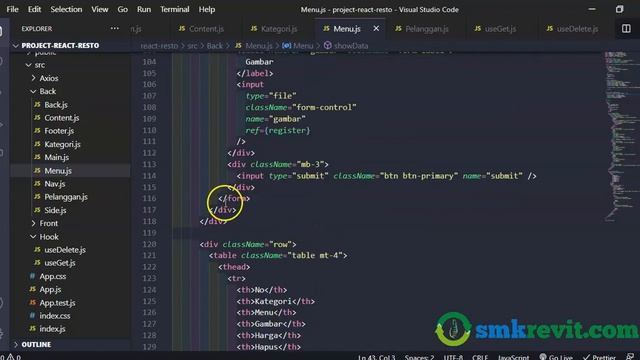The height and width of the screenshot is (360, 640).
Task: Open Explorer more actions ellipsis
Action: coord(115,29)
